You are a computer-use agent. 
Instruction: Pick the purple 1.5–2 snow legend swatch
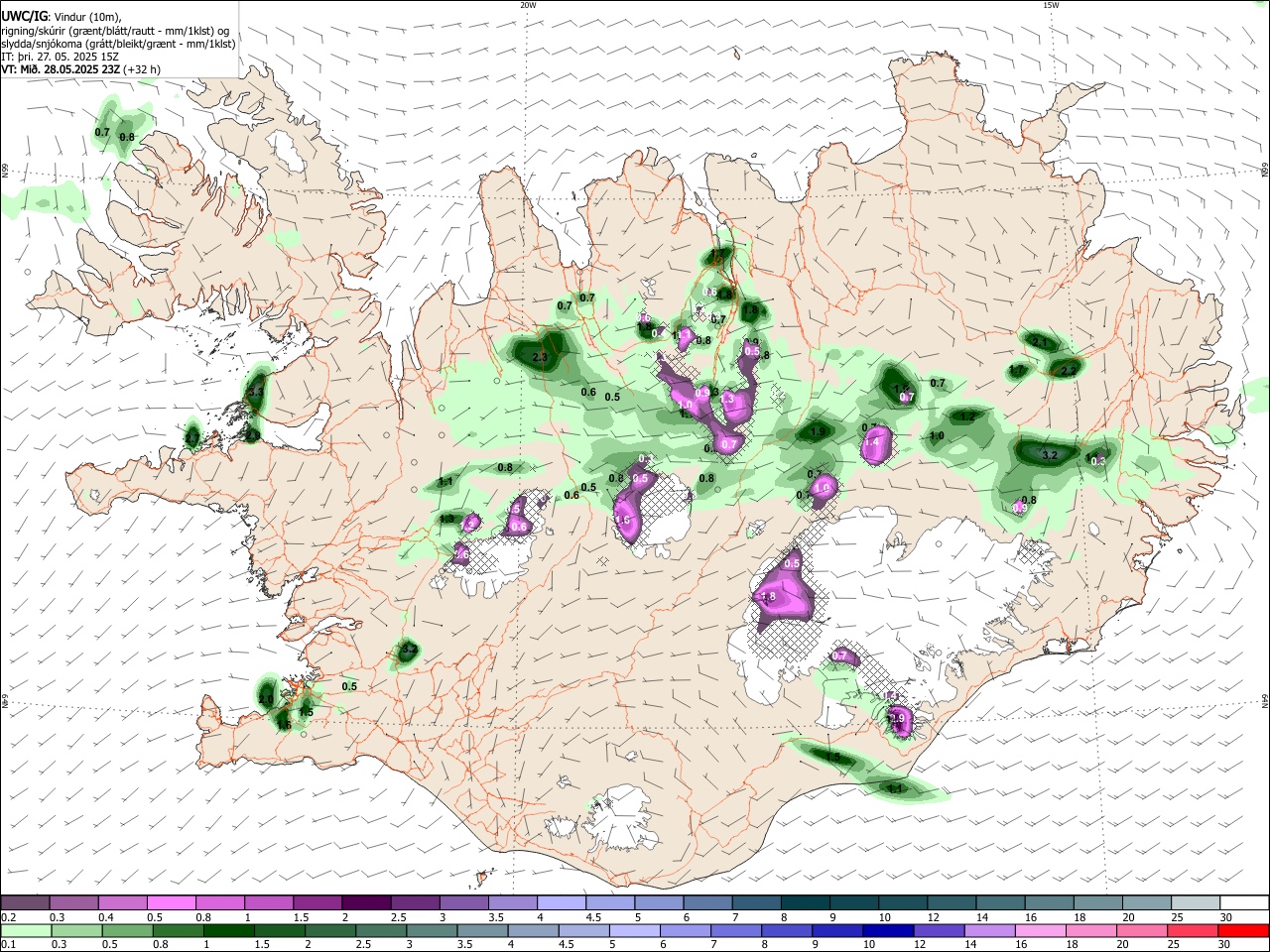pyautogui.click(x=317, y=902)
